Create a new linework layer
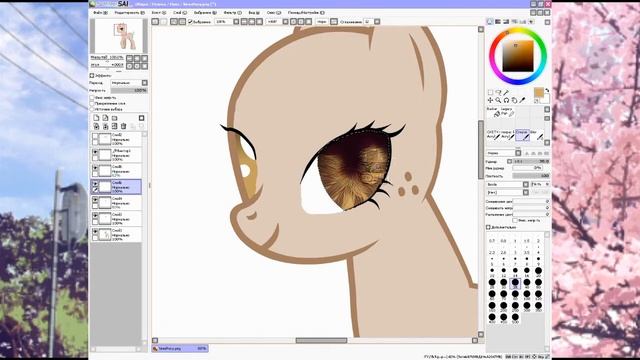The image size is (640, 360). [x=105, y=118]
